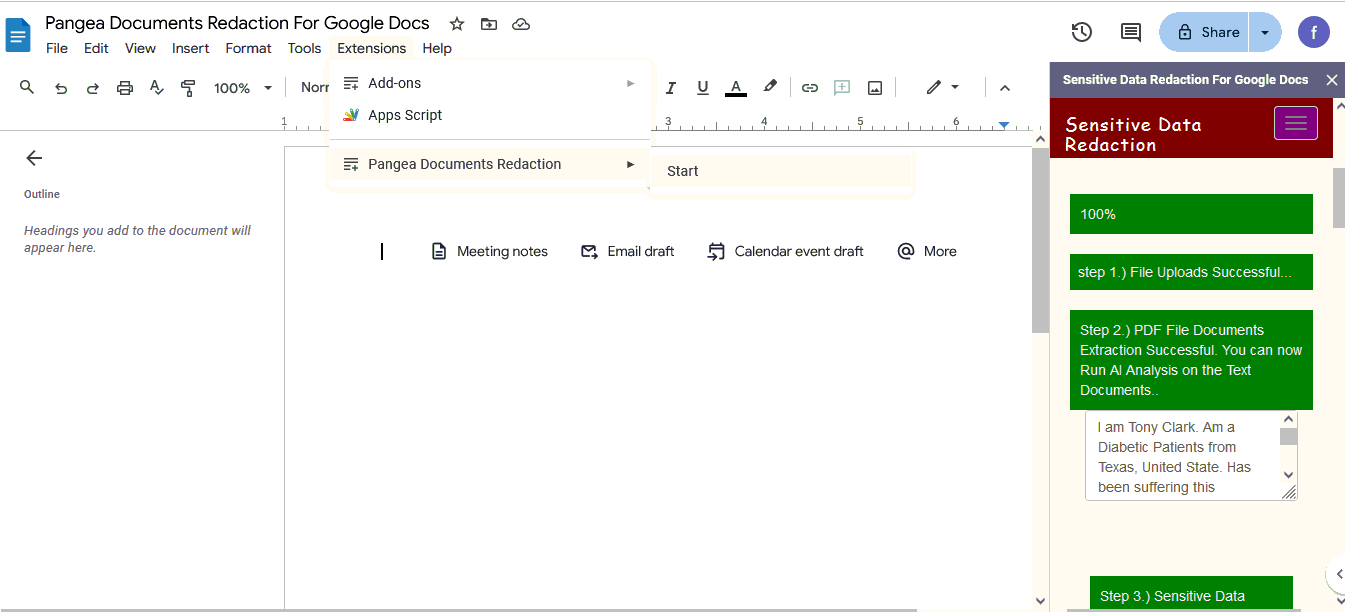This screenshot has height=612, width=1345.
Task: Open the editing mode pencil dropdown
Action: coord(942,88)
